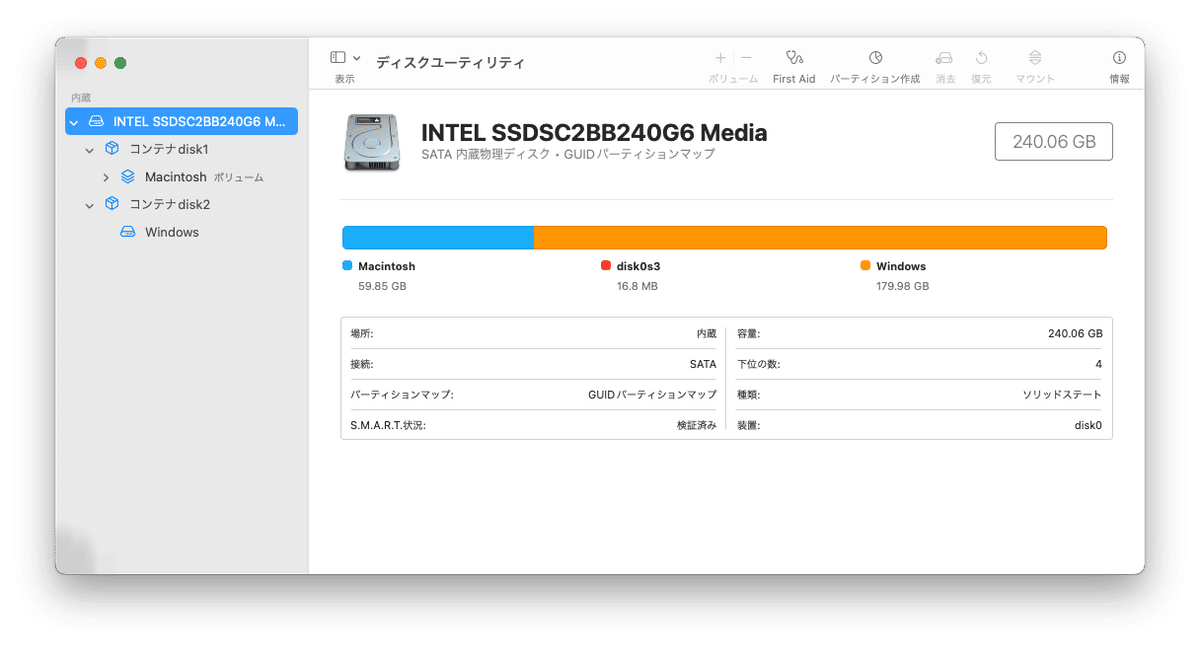Click the 復元 toolbar label
The height and width of the screenshot is (647, 1200).
(981, 79)
